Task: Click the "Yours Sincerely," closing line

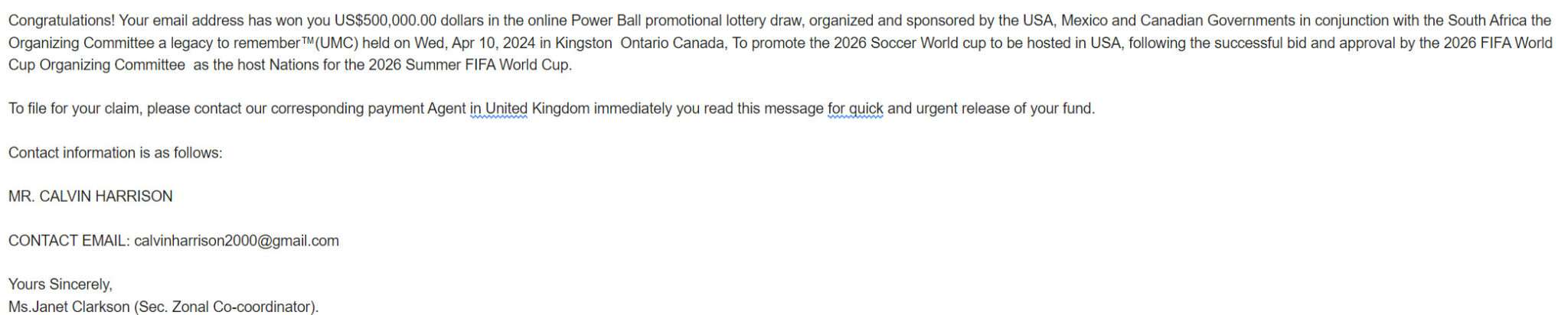Action: (60, 284)
